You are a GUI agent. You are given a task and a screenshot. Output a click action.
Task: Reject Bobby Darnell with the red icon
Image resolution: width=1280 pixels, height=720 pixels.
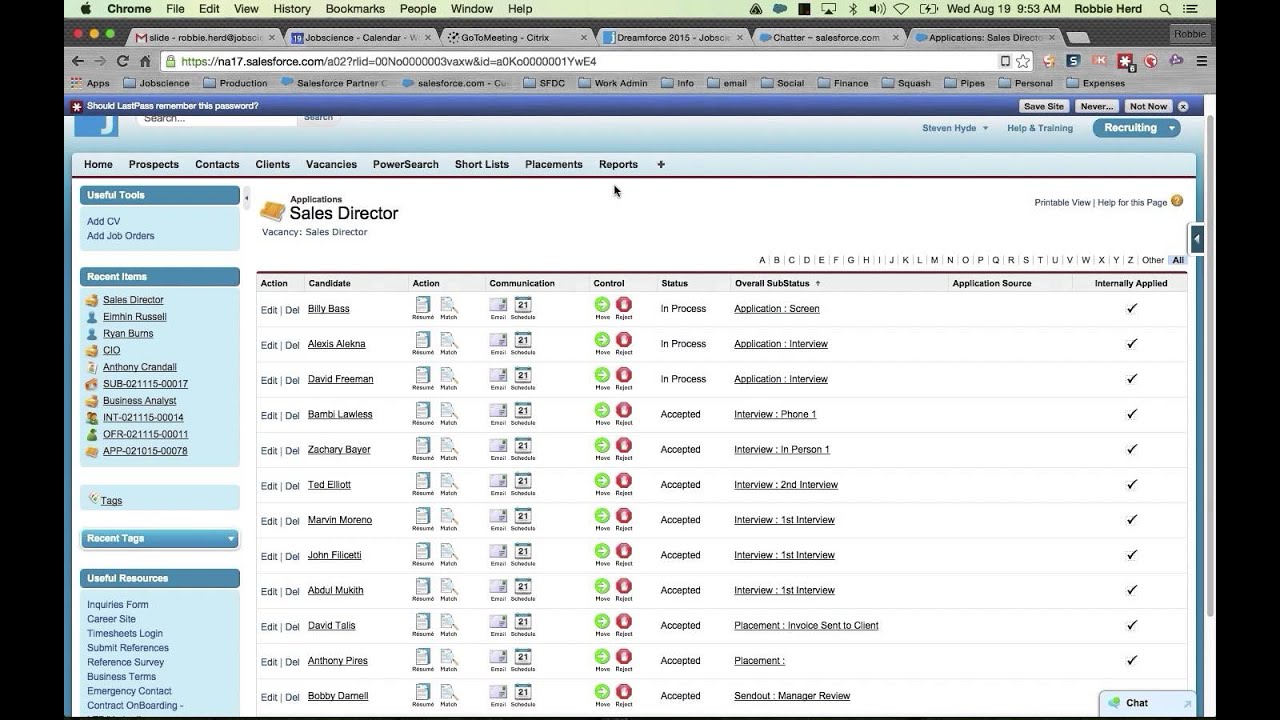click(x=624, y=691)
